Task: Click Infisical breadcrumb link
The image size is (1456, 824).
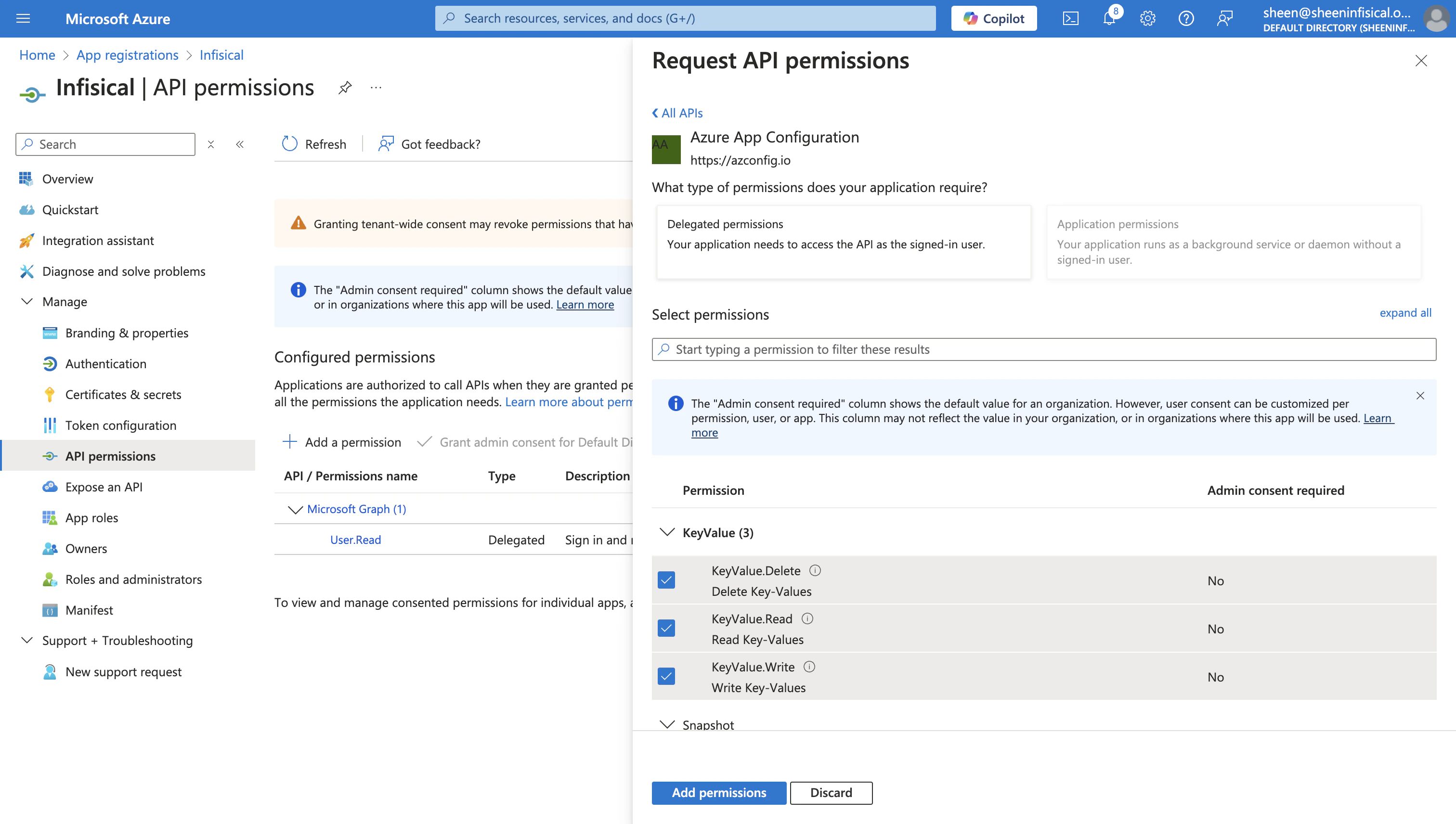Action: 221,55
